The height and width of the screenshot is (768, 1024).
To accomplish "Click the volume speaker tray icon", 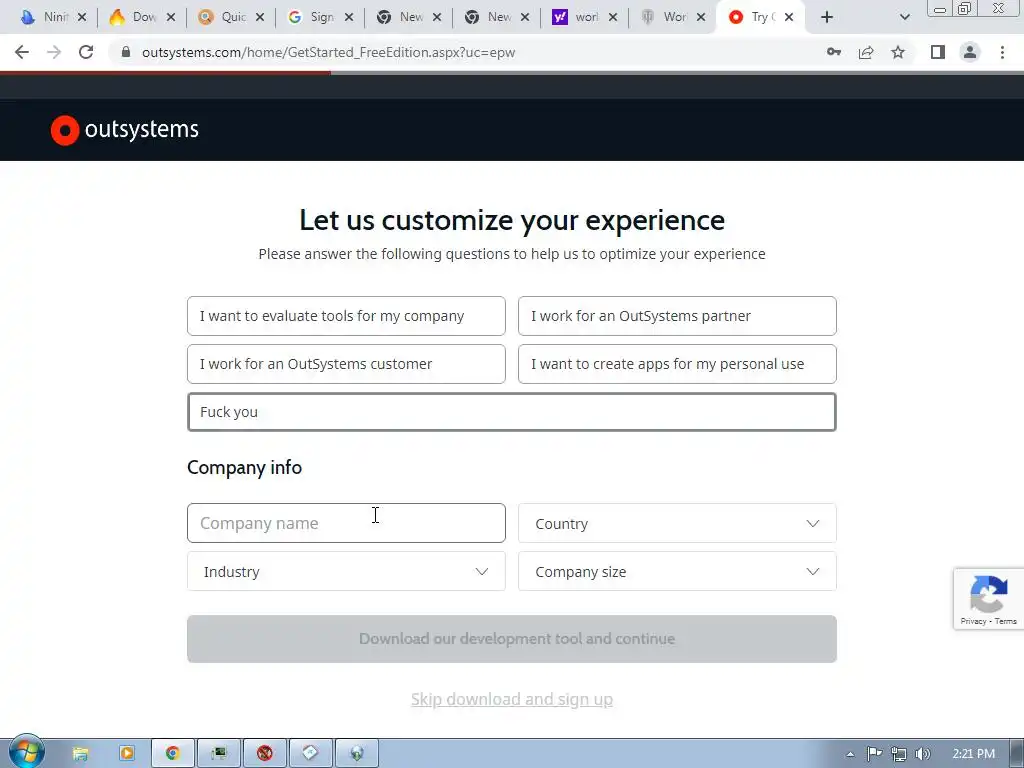I will tap(922, 754).
